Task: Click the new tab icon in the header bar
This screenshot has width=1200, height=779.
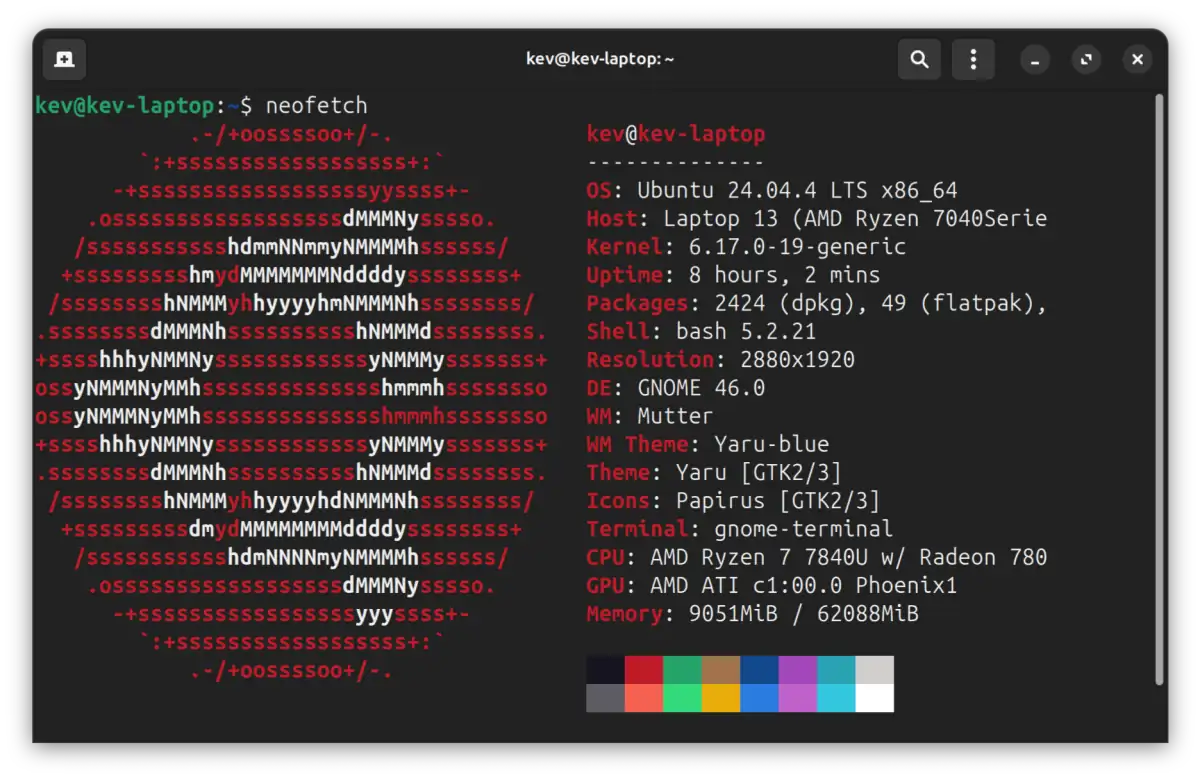Action: pos(64,59)
